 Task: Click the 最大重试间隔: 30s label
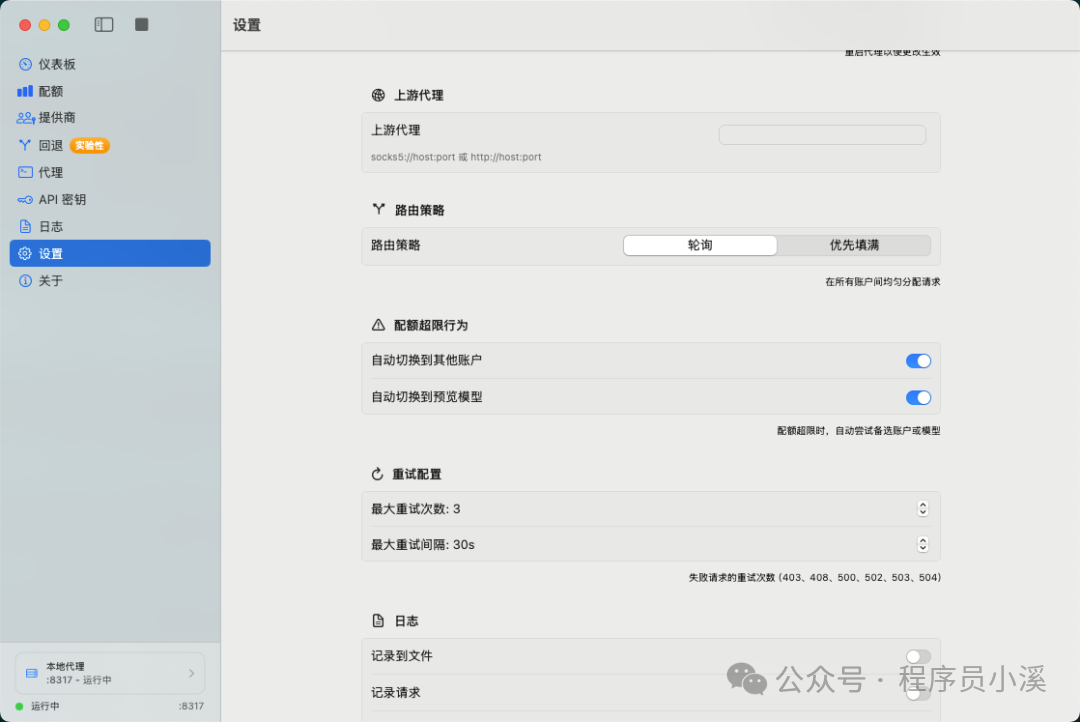pos(423,545)
